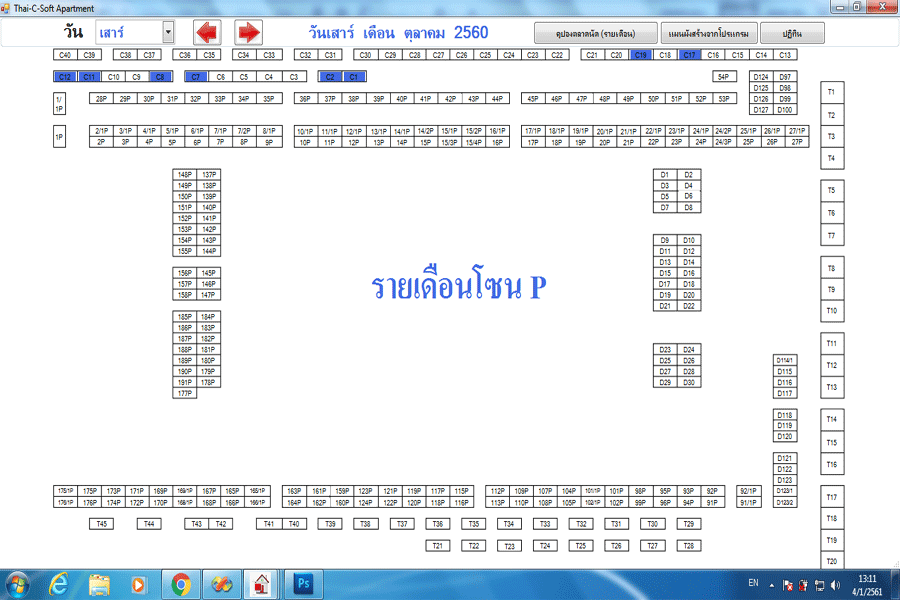Open Internet Explorer from the taskbar
900x600 pixels.
[58, 583]
